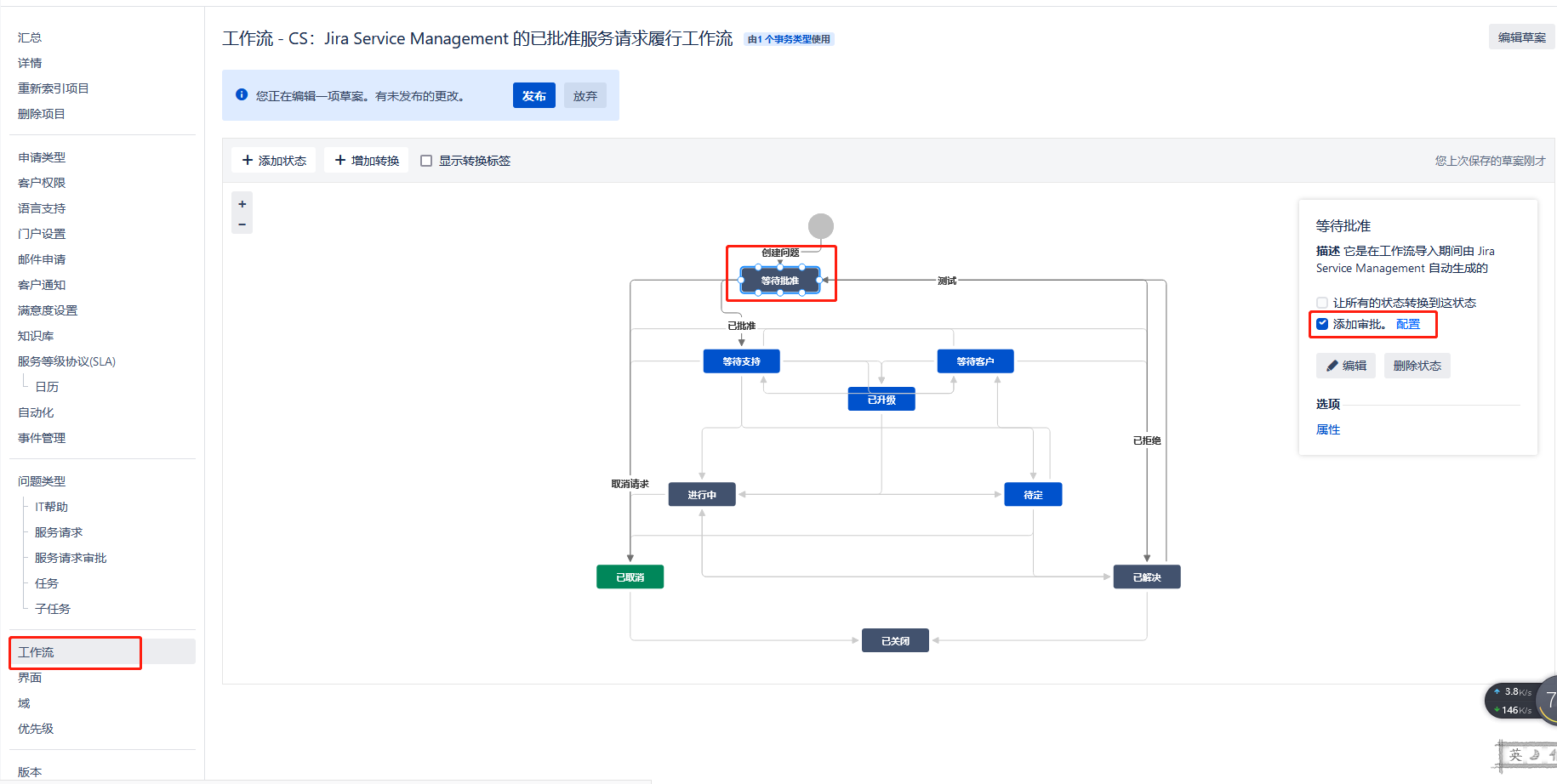Click the pencil 编辑 button in status panel
Image resolution: width=1557 pixels, height=784 pixels.
[x=1346, y=366]
